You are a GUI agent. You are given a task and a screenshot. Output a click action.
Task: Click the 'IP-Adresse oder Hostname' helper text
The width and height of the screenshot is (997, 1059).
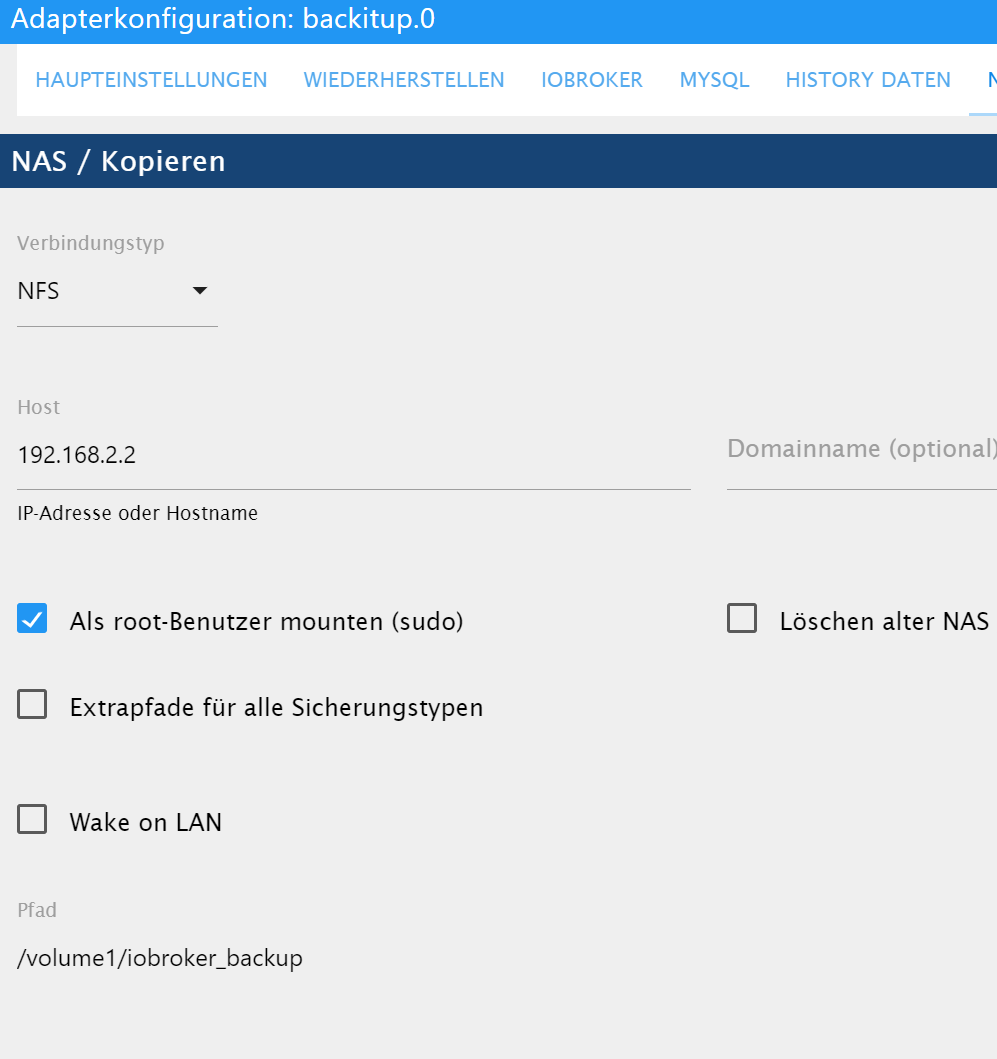138,513
